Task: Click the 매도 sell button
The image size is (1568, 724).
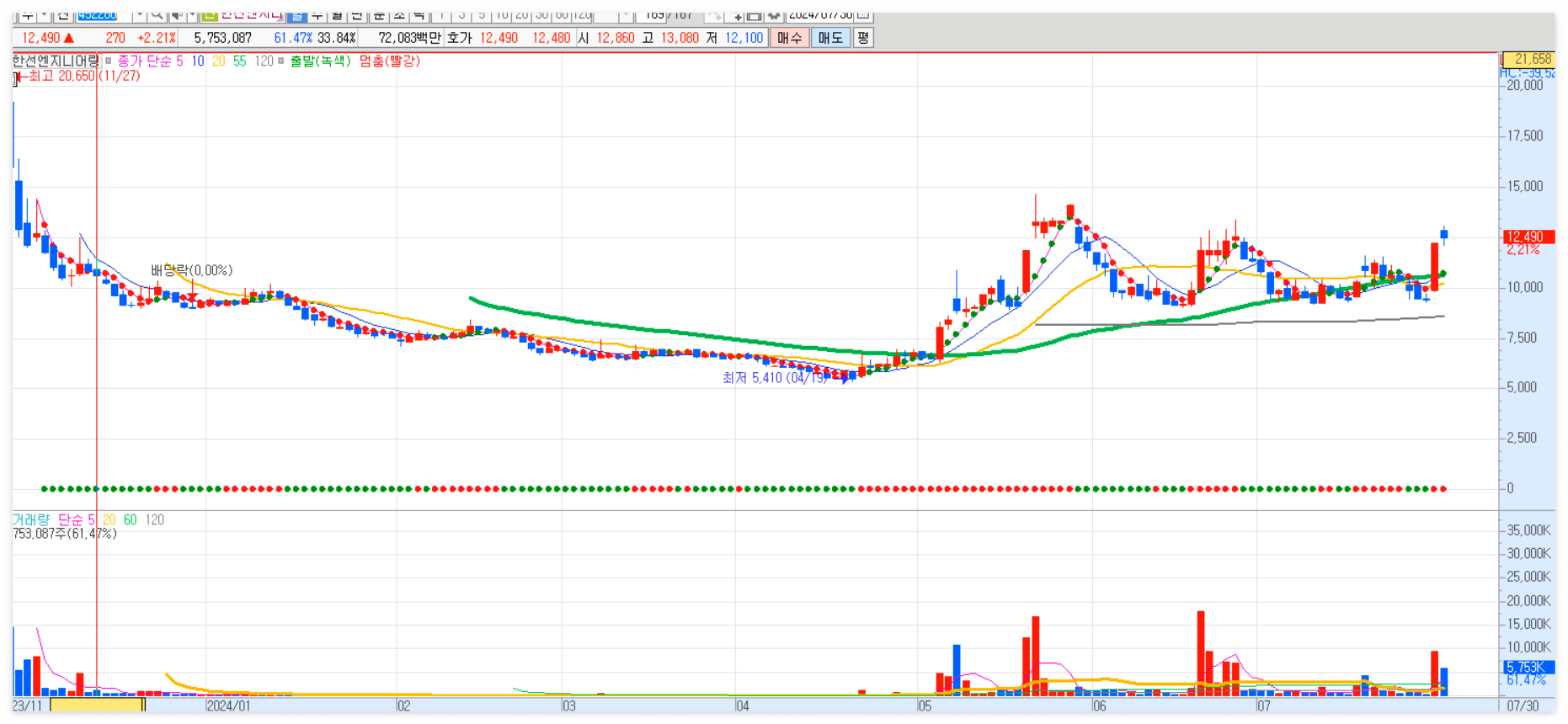Action: pos(830,38)
